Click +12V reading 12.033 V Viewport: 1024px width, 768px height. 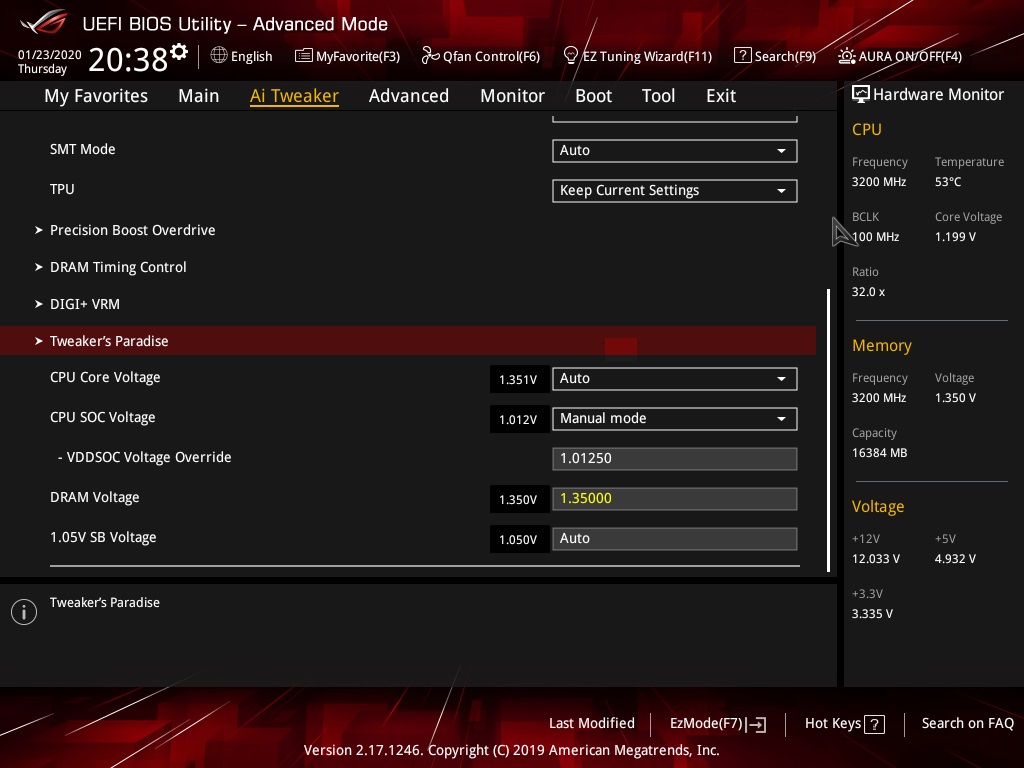click(x=876, y=559)
